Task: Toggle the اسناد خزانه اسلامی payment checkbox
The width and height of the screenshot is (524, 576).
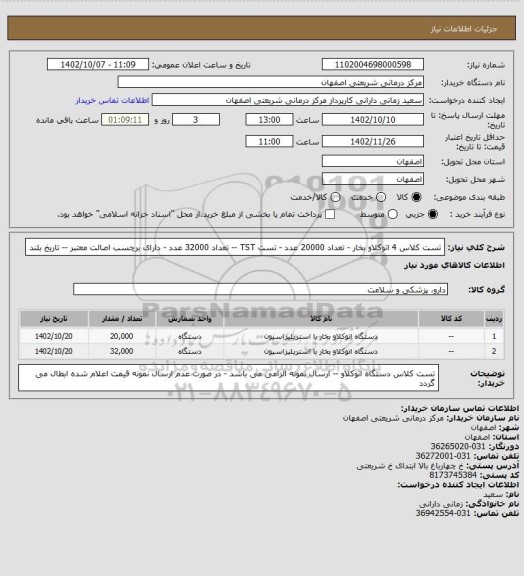Action: [x=330, y=214]
